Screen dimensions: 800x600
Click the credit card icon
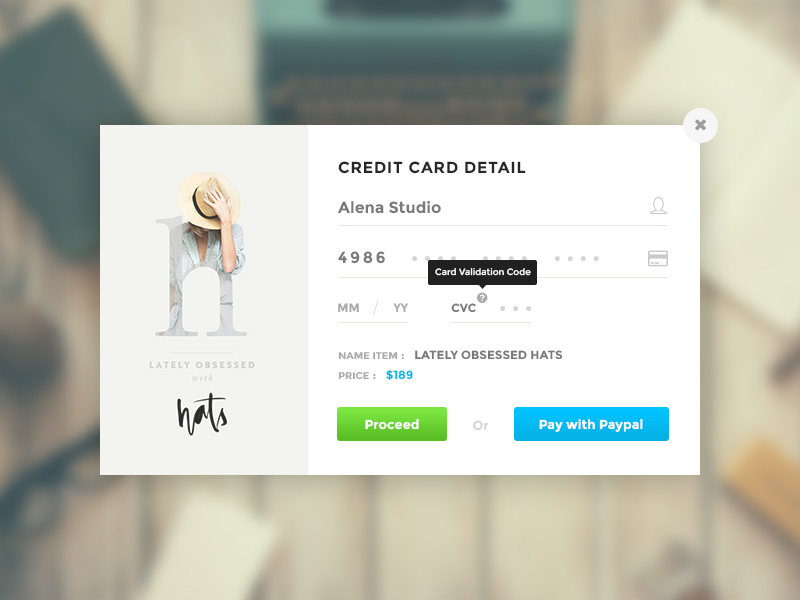coord(658,258)
